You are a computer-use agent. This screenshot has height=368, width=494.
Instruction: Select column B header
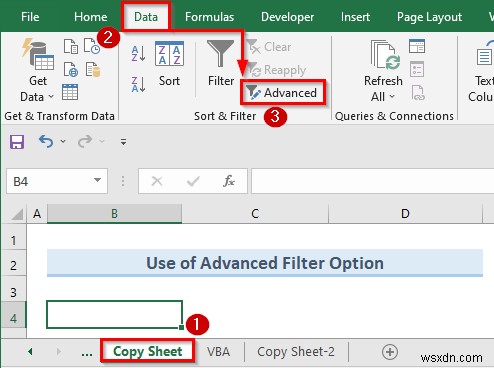[114, 214]
